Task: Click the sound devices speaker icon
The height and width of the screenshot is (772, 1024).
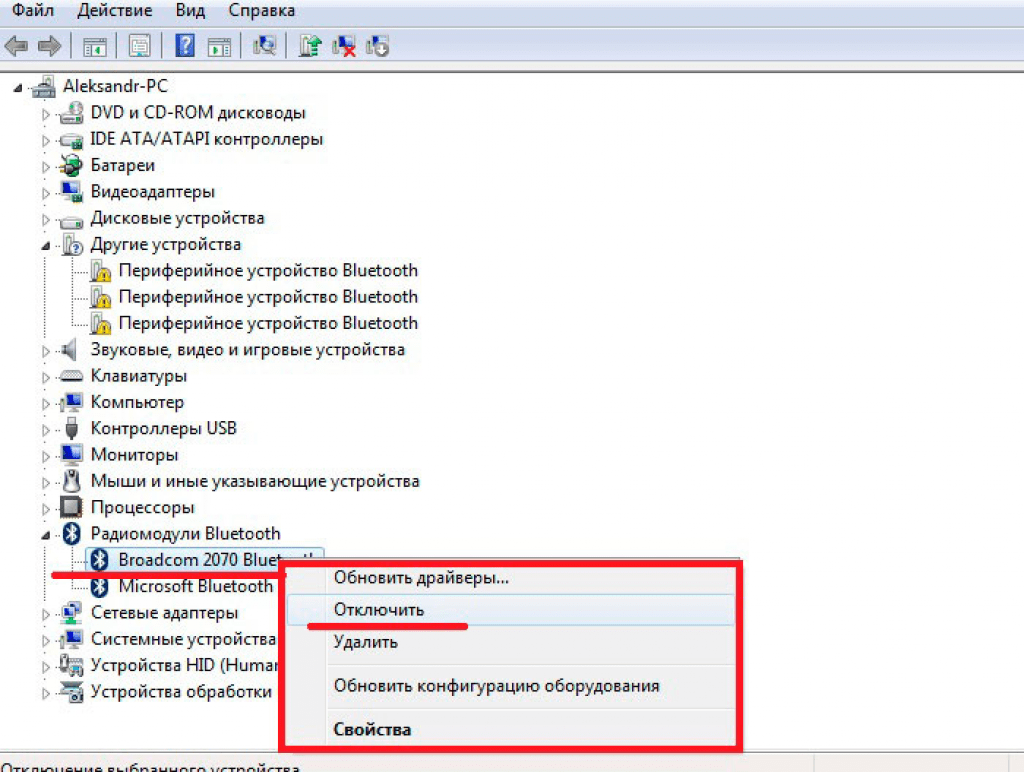Action: pyautogui.click(x=70, y=350)
